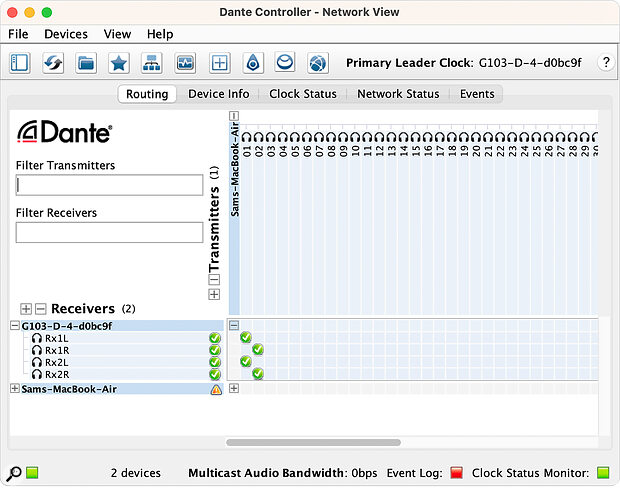Open the network hierarchy icon
The width and height of the screenshot is (620, 488).
pos(152,63)
